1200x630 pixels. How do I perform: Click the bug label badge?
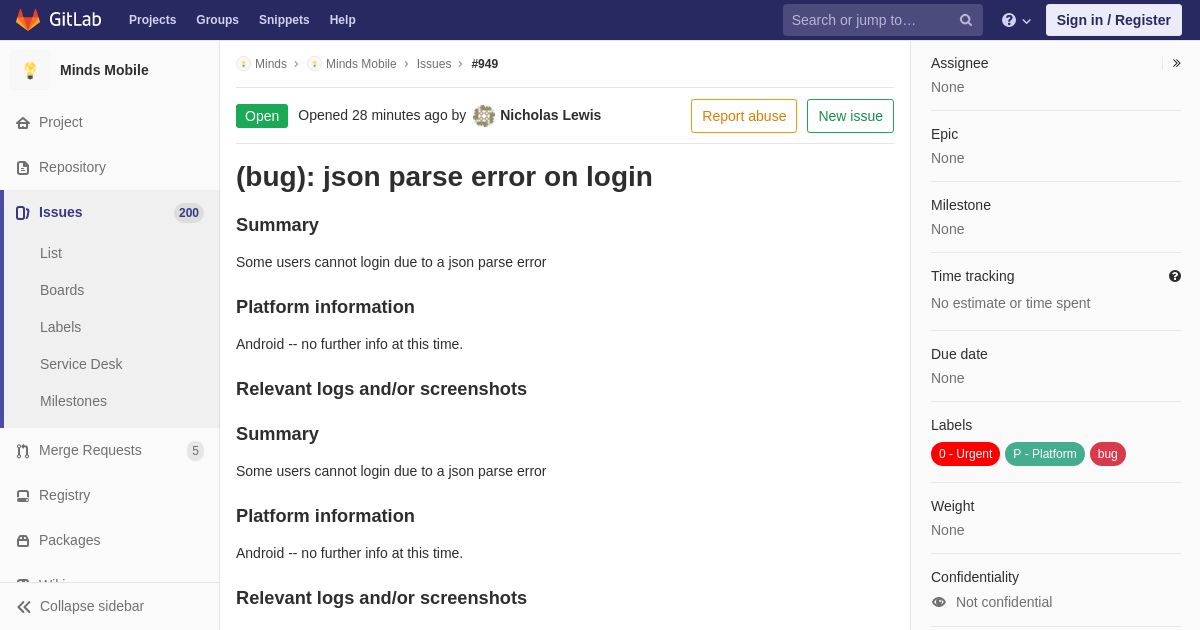point(1108,454)
